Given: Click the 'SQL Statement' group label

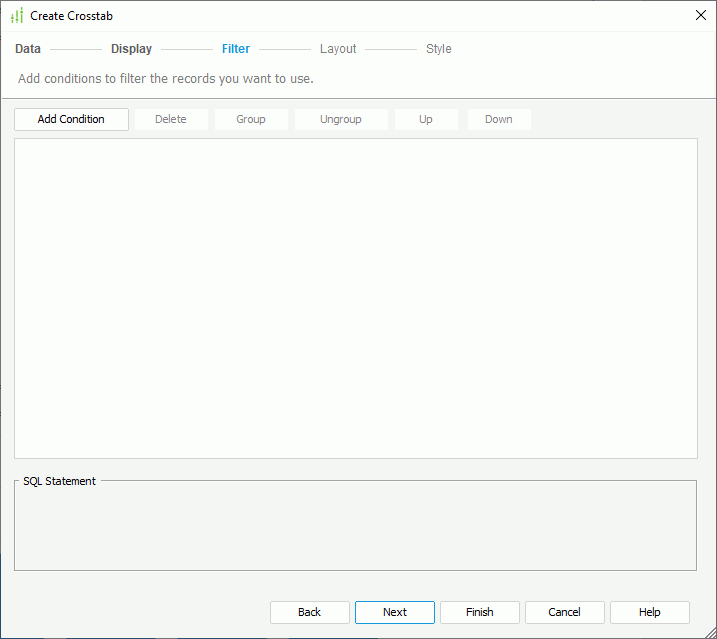Looking at the screenshot, I should (59, 481).
